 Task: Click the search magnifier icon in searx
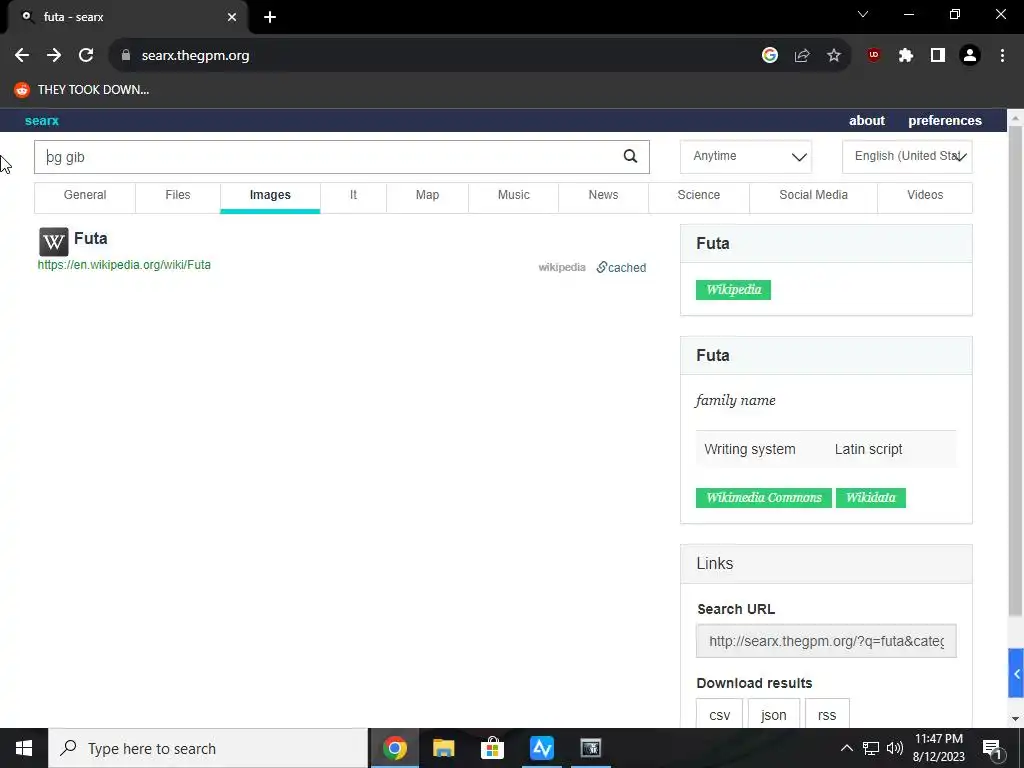coord(630,156)
